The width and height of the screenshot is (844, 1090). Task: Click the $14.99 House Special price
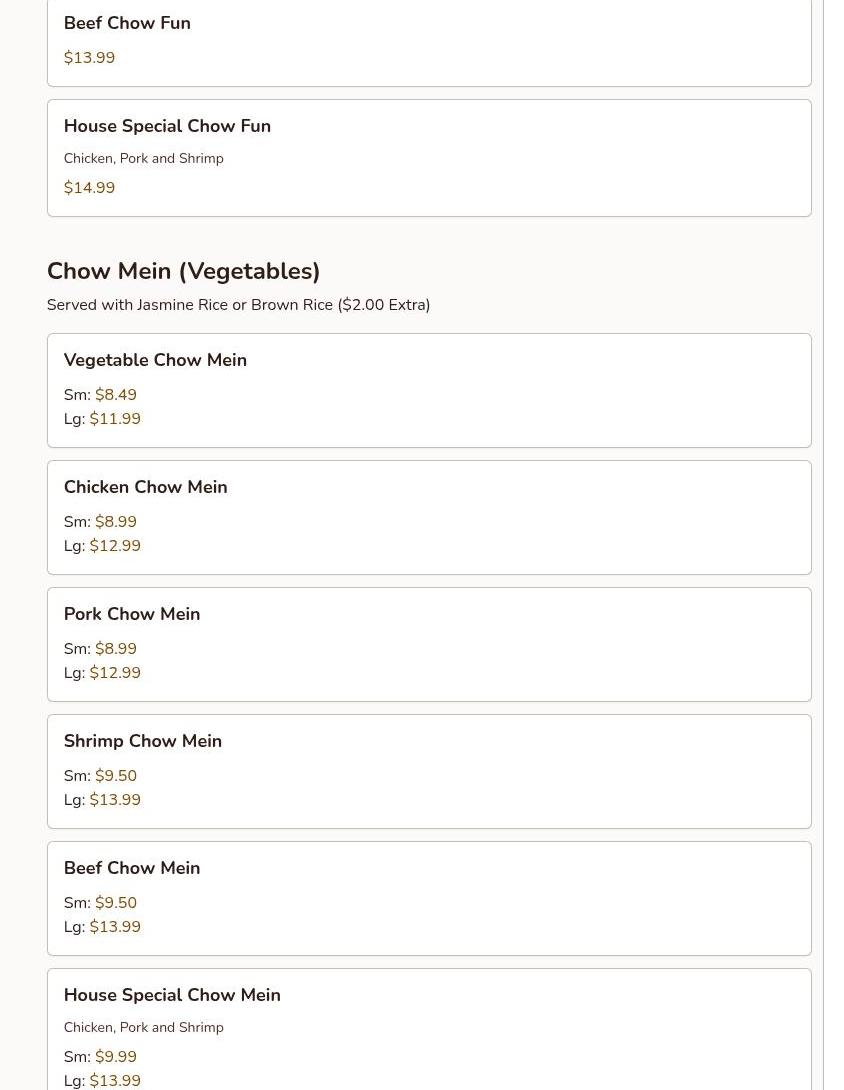(89, 188)
